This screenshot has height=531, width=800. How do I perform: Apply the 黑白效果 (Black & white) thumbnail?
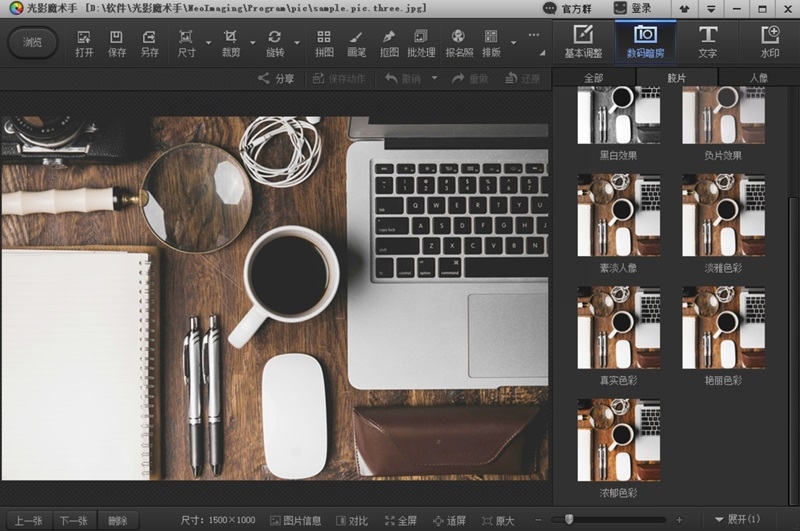click(x=618, y=117)
